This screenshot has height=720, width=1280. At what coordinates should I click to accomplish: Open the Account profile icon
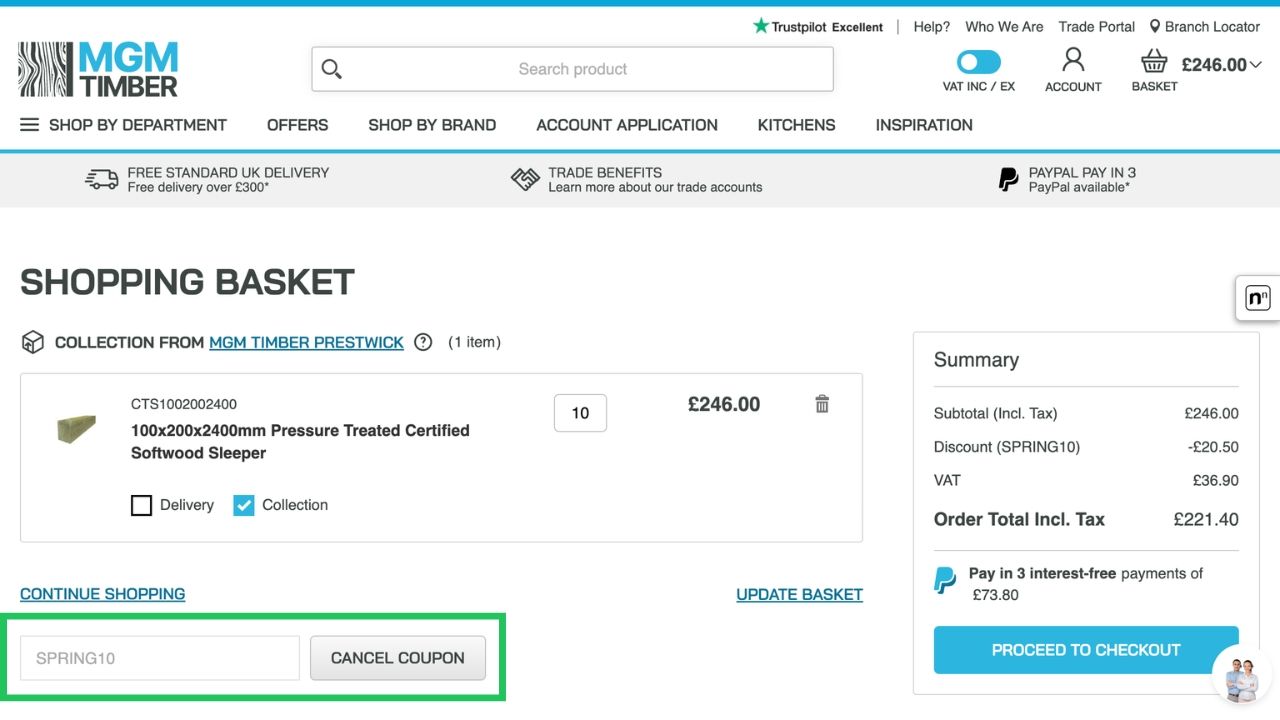pyautogui.click(x=1073, y=59)
